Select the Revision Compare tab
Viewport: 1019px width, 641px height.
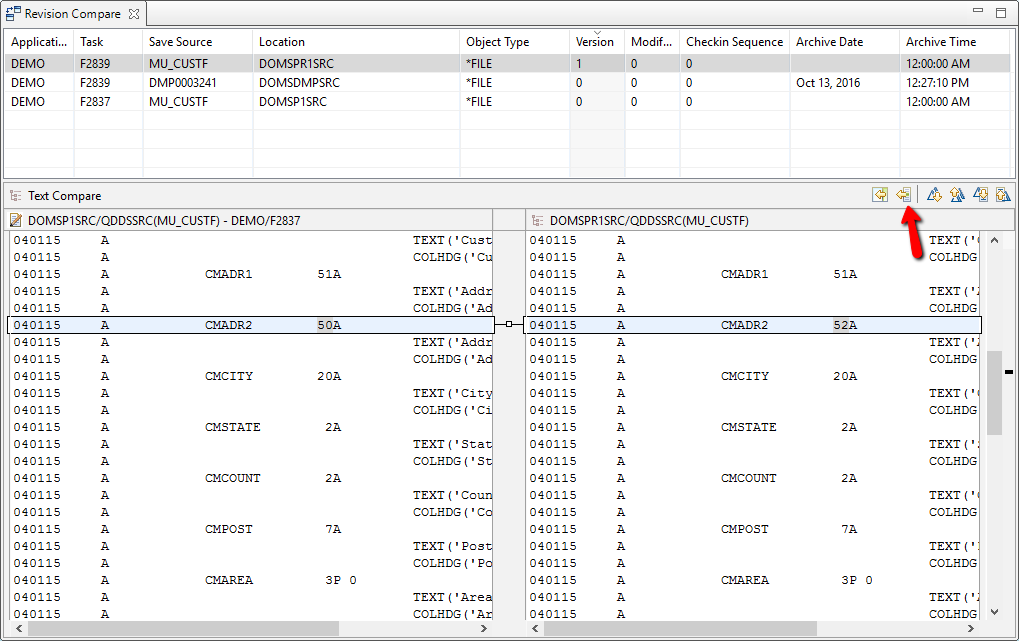(x=70, y=14)
